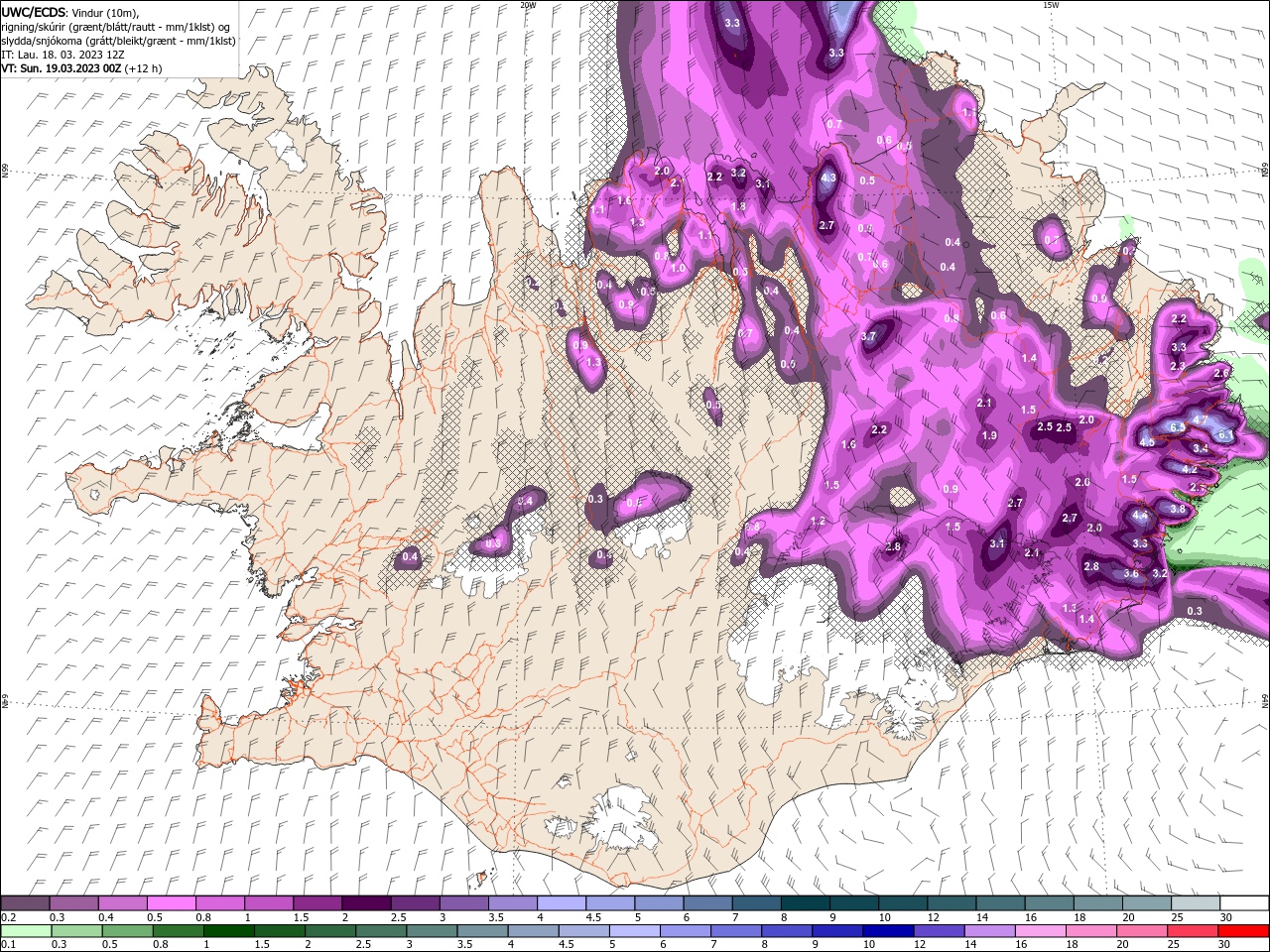Click lower legend swatch labeled 0.5
Image resolution: width=1270 pixels, height=952 pixels.
pyautogui.click(x=127, y=930)
